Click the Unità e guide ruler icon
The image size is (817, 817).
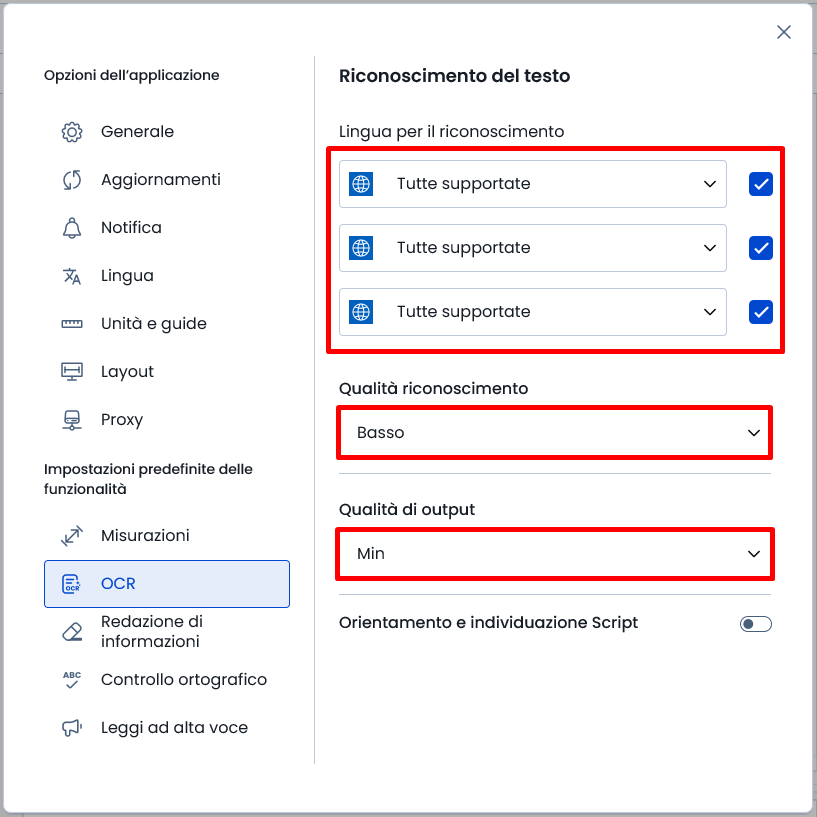[x=72, y=324]
